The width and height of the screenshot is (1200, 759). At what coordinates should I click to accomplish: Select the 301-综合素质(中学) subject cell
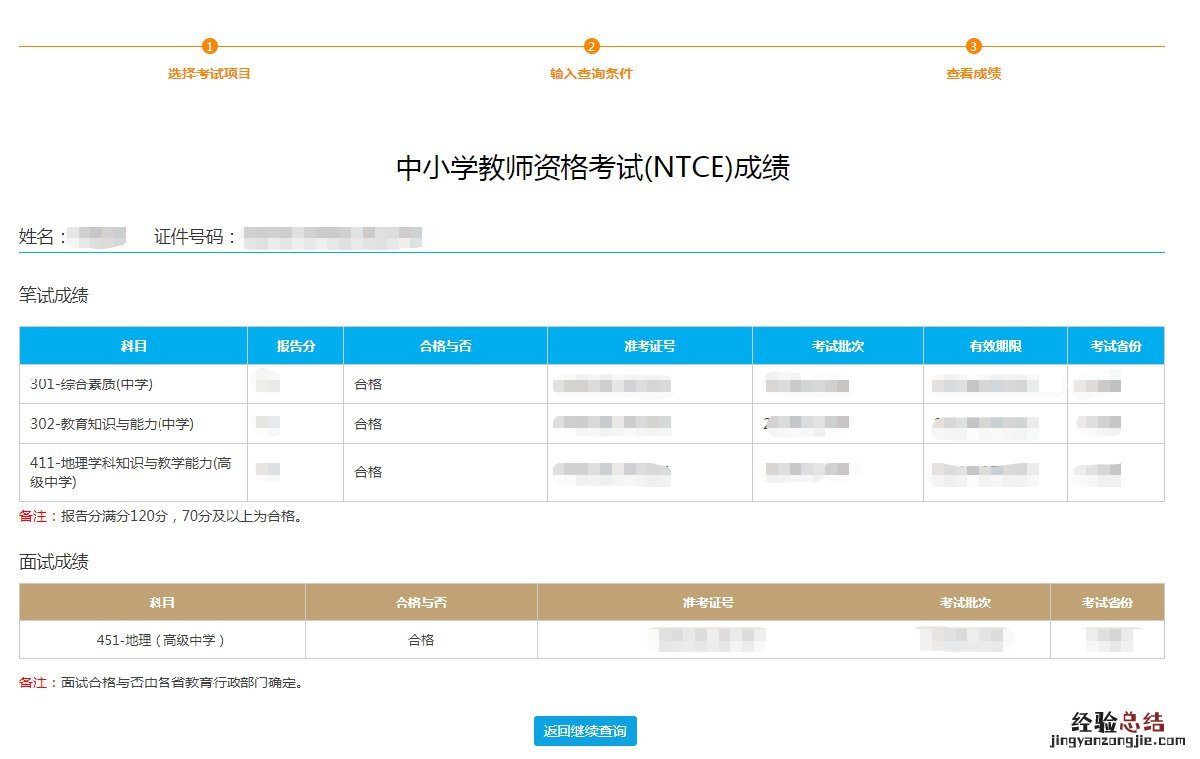[x=92, y=384]
